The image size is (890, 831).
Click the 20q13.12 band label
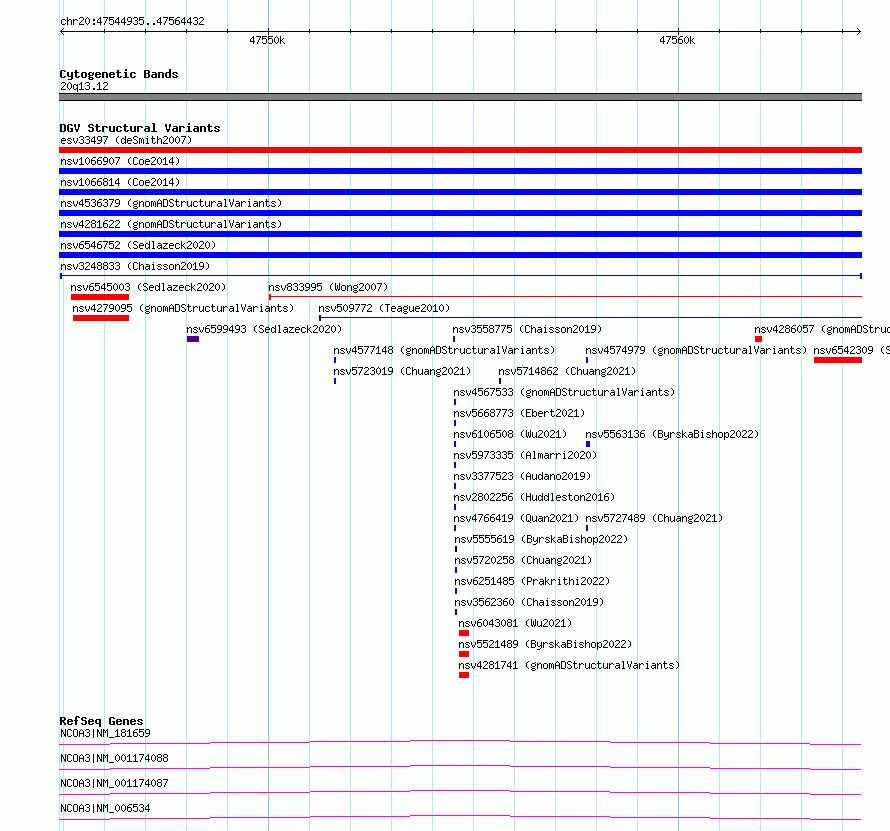(x=84, y=86)
